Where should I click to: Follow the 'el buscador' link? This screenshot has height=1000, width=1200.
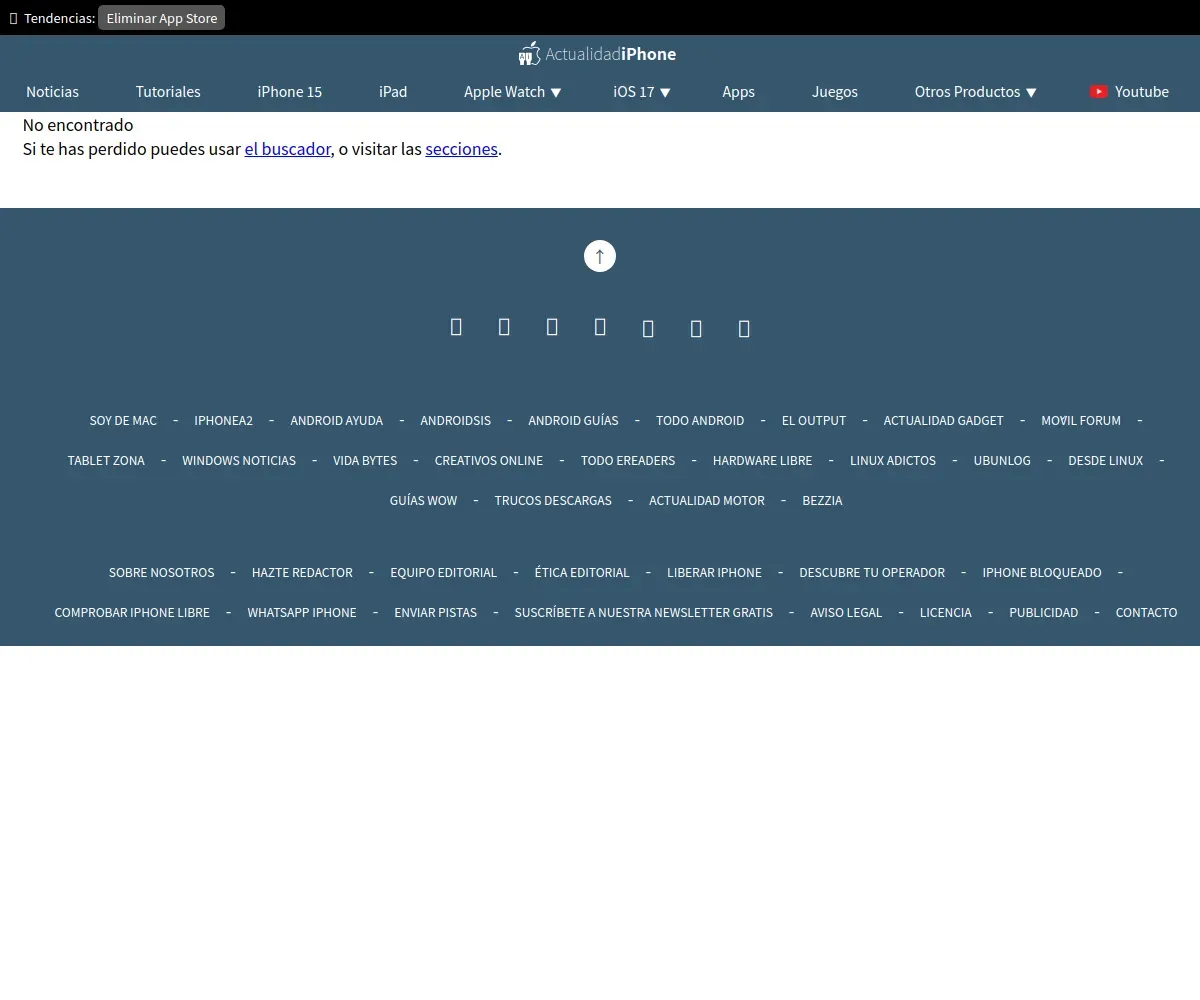(287, 149)
